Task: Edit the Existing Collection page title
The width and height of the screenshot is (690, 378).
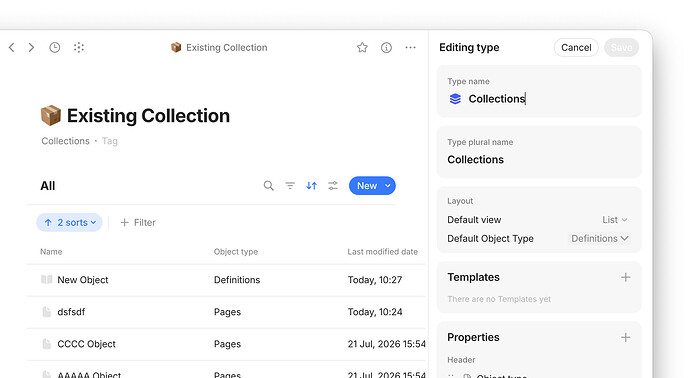Action: point(148,116)
